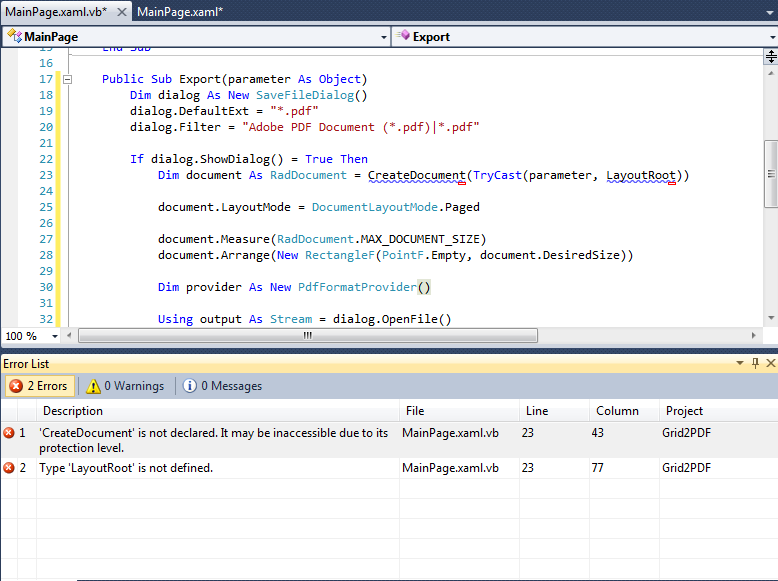Switch to the MainPage.xaml tab
The width and height of the screenshot is (778, 581).
coord(180,12)
